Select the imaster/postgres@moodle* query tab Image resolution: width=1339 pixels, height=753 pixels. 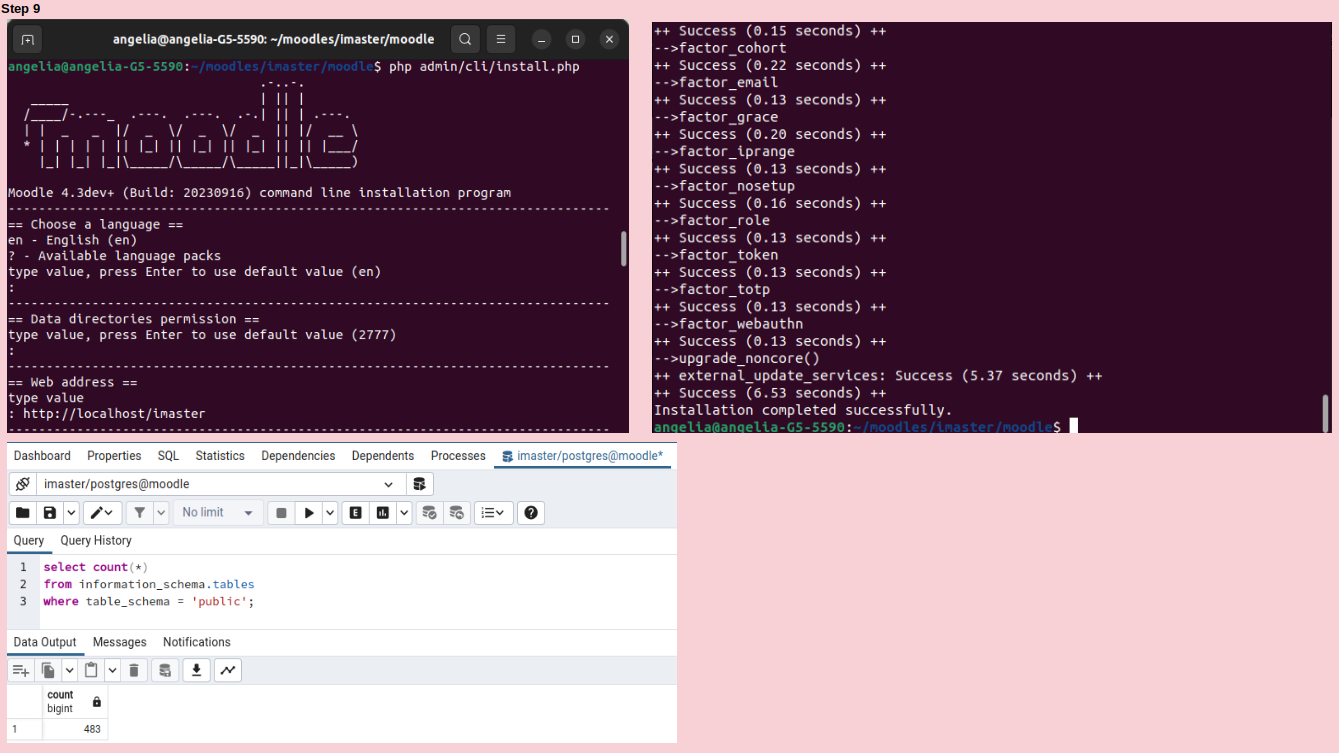tap(583, 456)
